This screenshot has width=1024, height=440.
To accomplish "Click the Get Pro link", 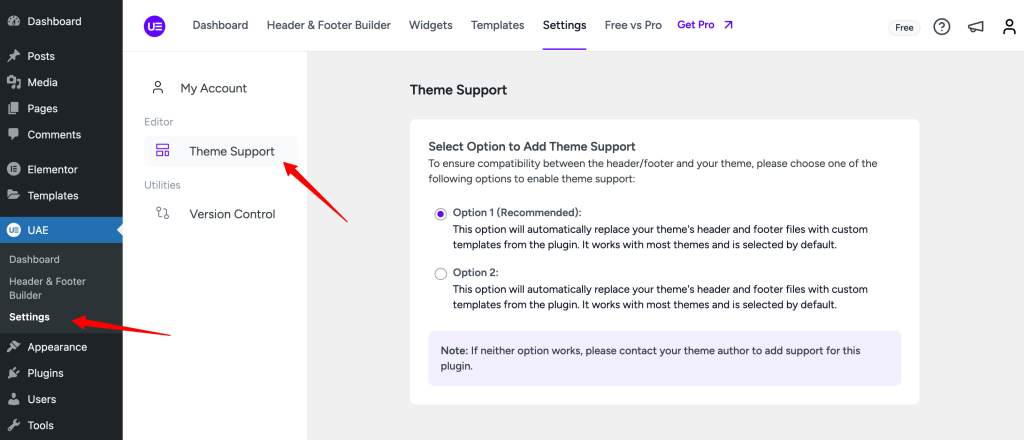I will point(705,25).
